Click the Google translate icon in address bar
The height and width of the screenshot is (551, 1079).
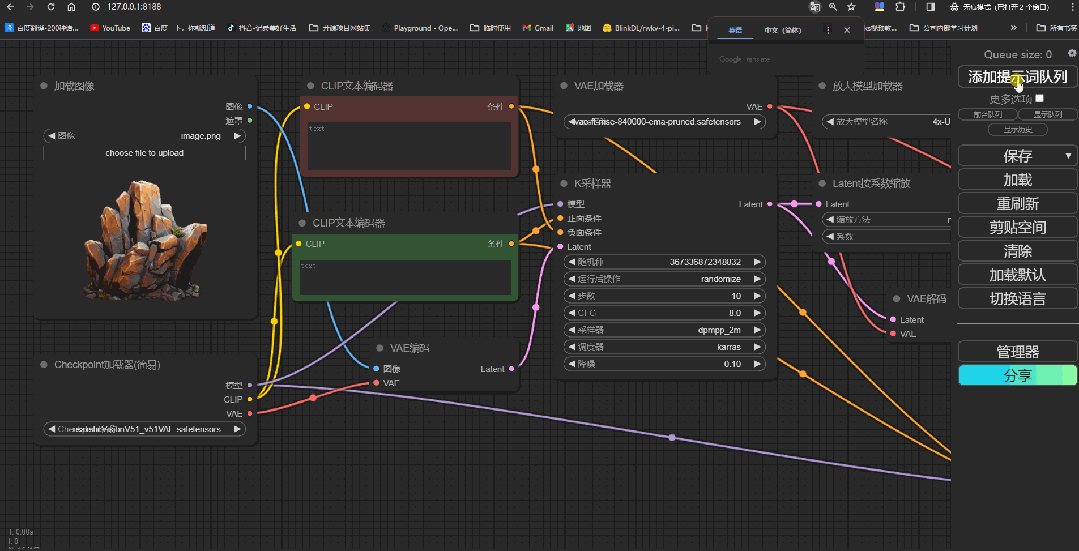coord(815,7)
